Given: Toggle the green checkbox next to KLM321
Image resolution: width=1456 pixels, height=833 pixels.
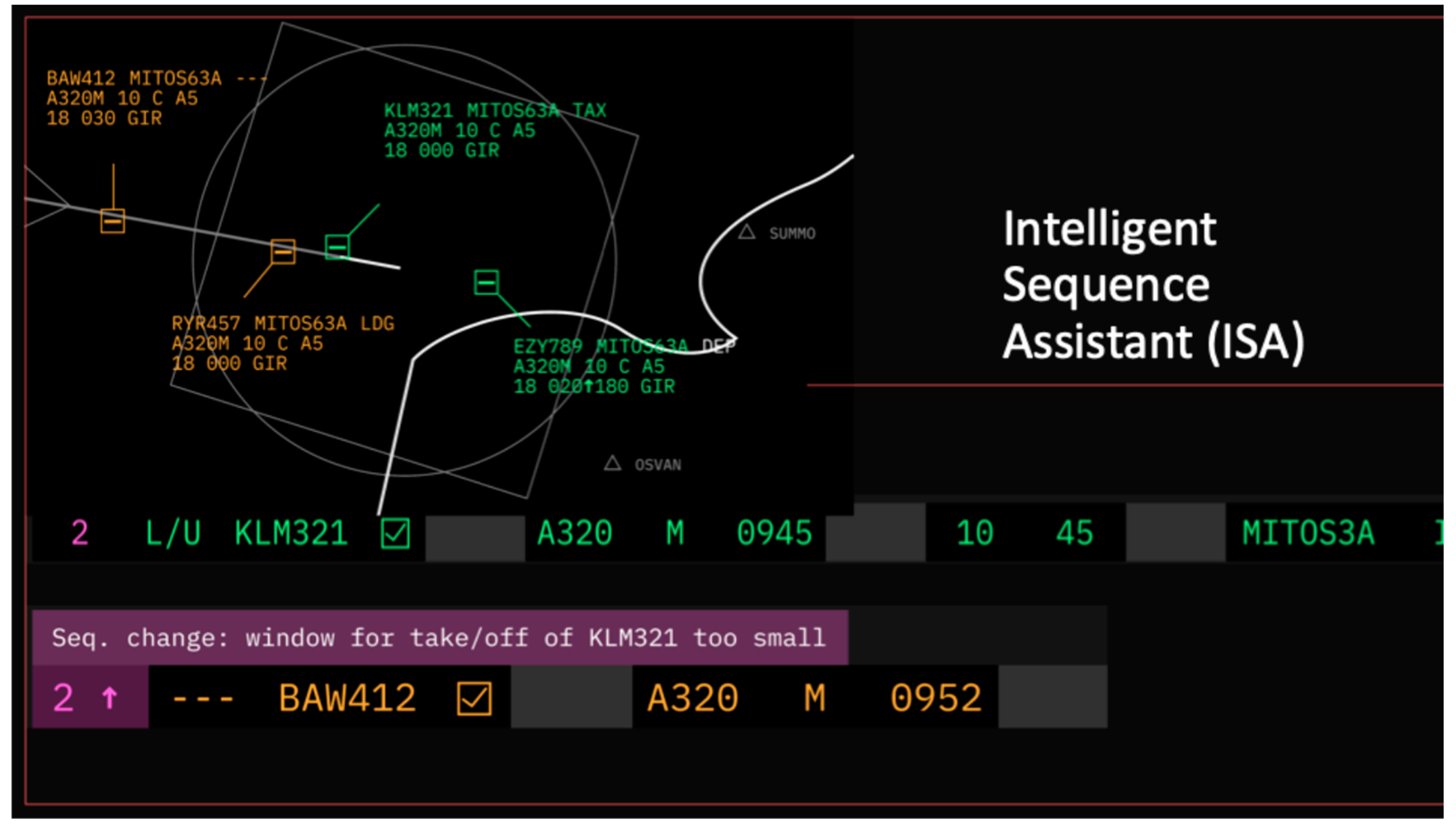Looking at the screenshot, I should pos(395,533).
